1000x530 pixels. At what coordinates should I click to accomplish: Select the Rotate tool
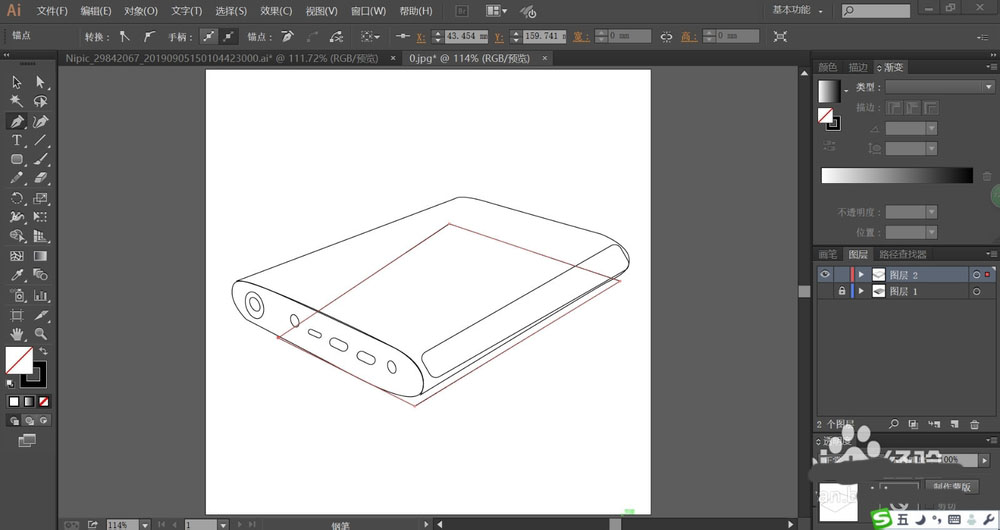coord(17,198)
